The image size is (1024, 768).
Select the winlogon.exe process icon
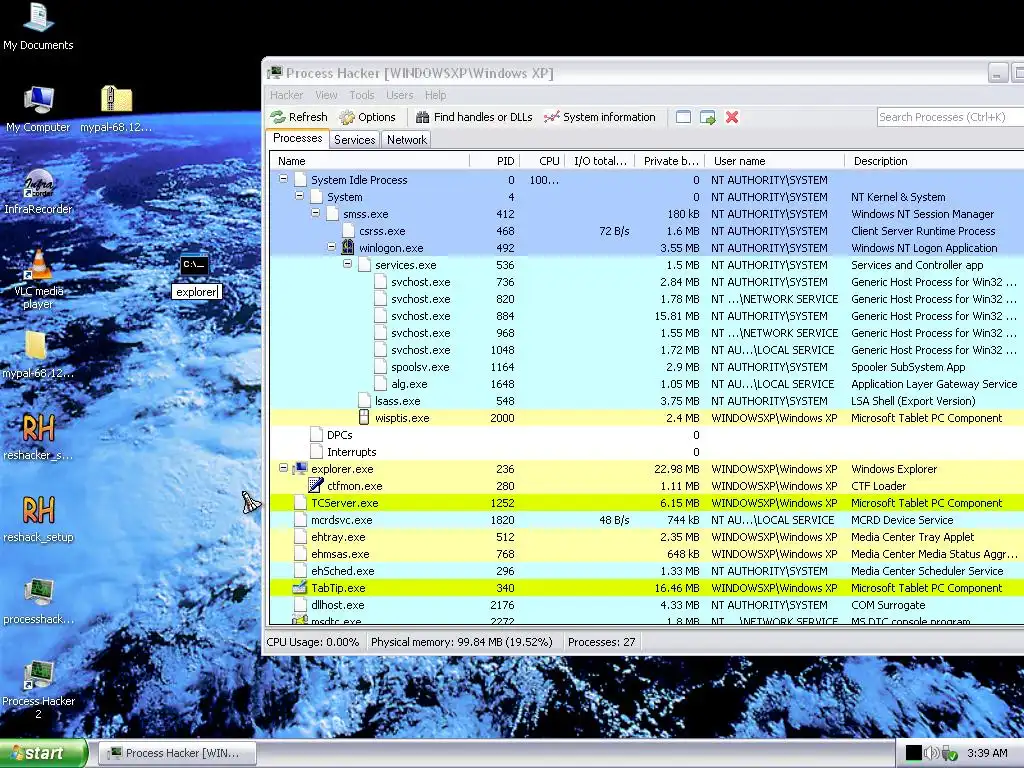pyautogui.click(x=348, y=248)
